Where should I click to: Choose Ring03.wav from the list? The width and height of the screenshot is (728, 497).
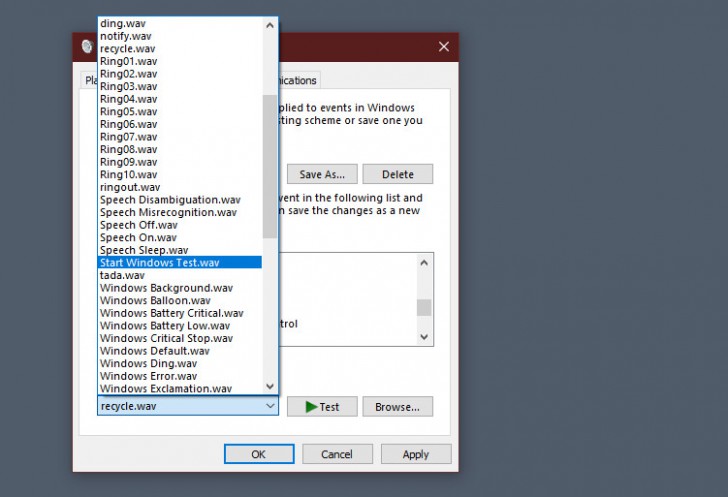[180, 86]
